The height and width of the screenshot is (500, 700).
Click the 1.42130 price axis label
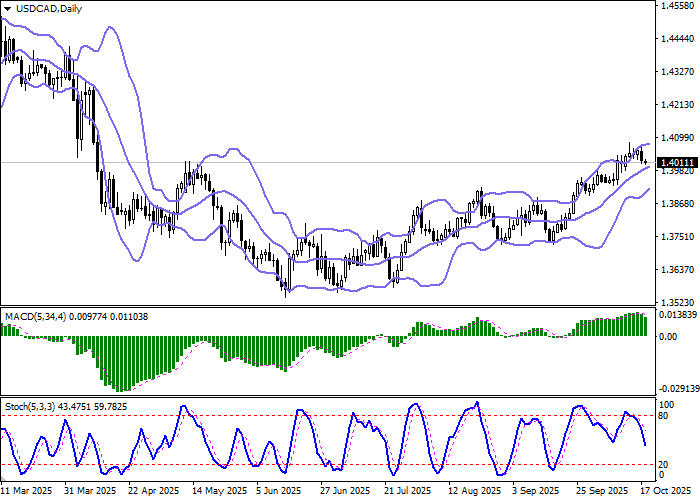click(678, 105)
